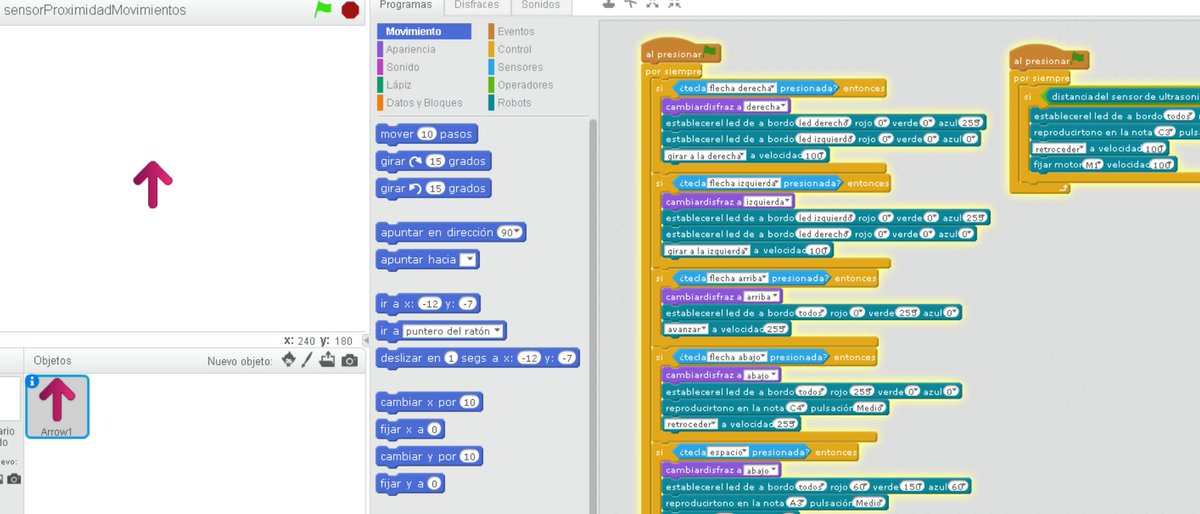Open the M1 motor dropdown

1093,164
